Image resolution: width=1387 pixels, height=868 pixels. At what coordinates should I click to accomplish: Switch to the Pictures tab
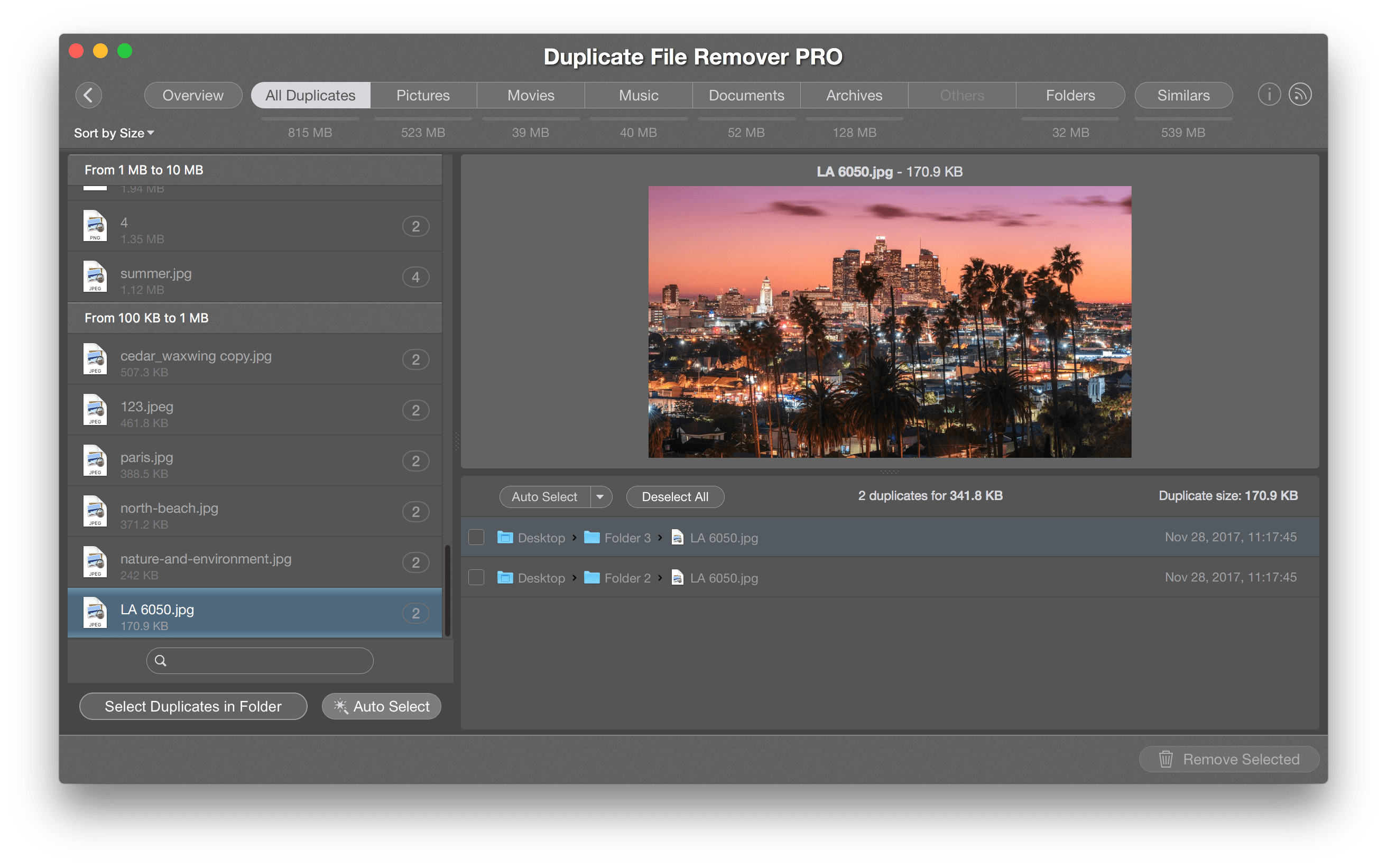423,95
